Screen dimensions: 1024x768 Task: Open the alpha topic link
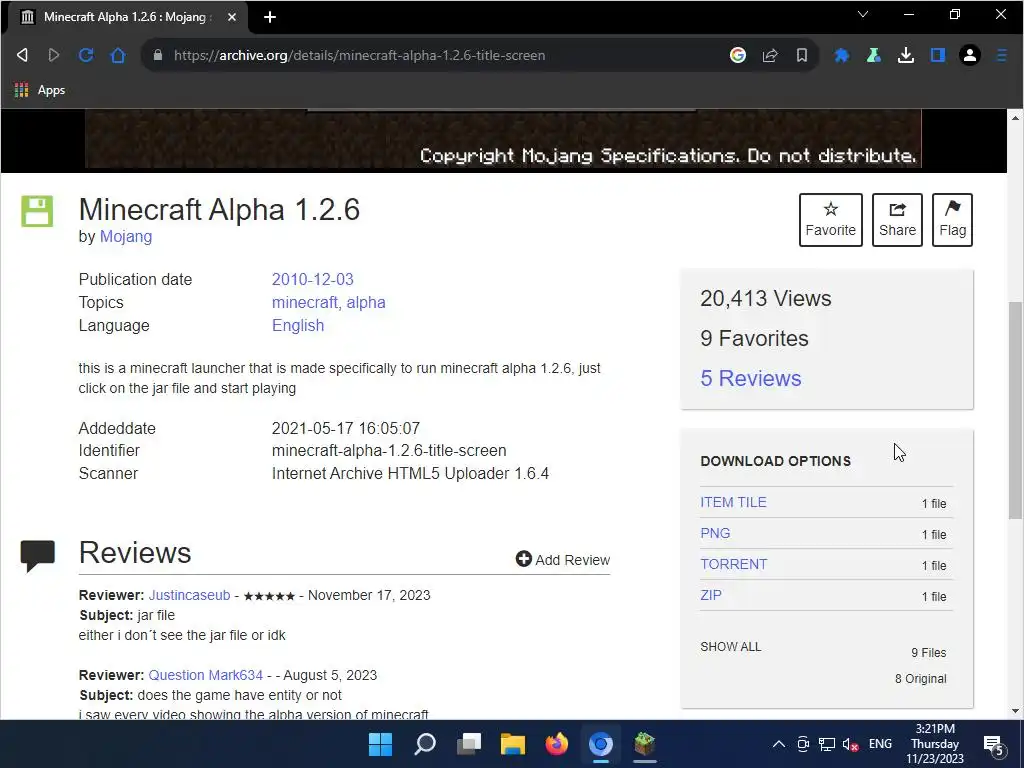366,302
